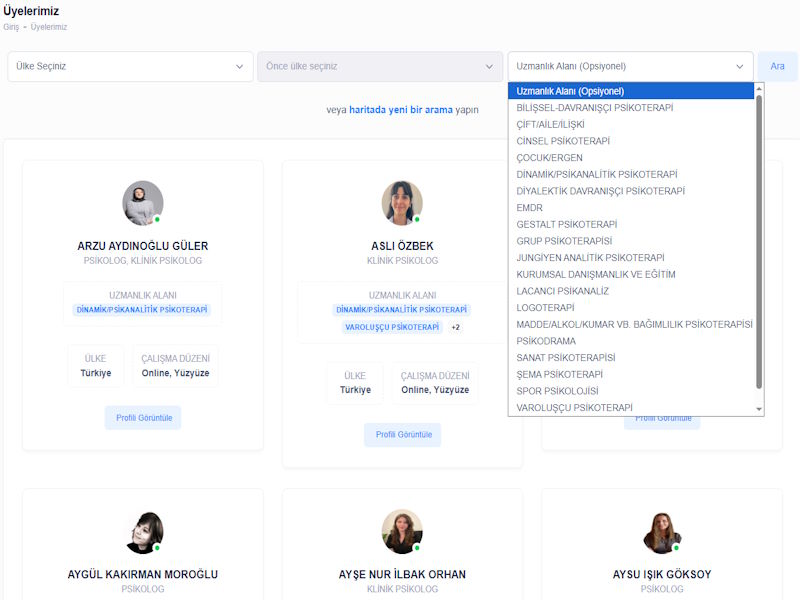Open Arzu Aydınoğlu Güler's profile photo
Image resolution: width=800 pixels, height=600 pixels.
click(x=143, y=203)
